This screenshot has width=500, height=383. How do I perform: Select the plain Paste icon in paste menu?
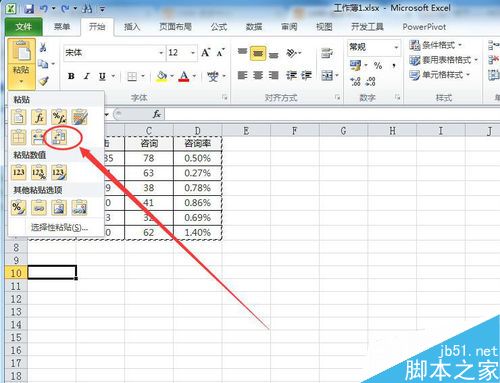19,117
